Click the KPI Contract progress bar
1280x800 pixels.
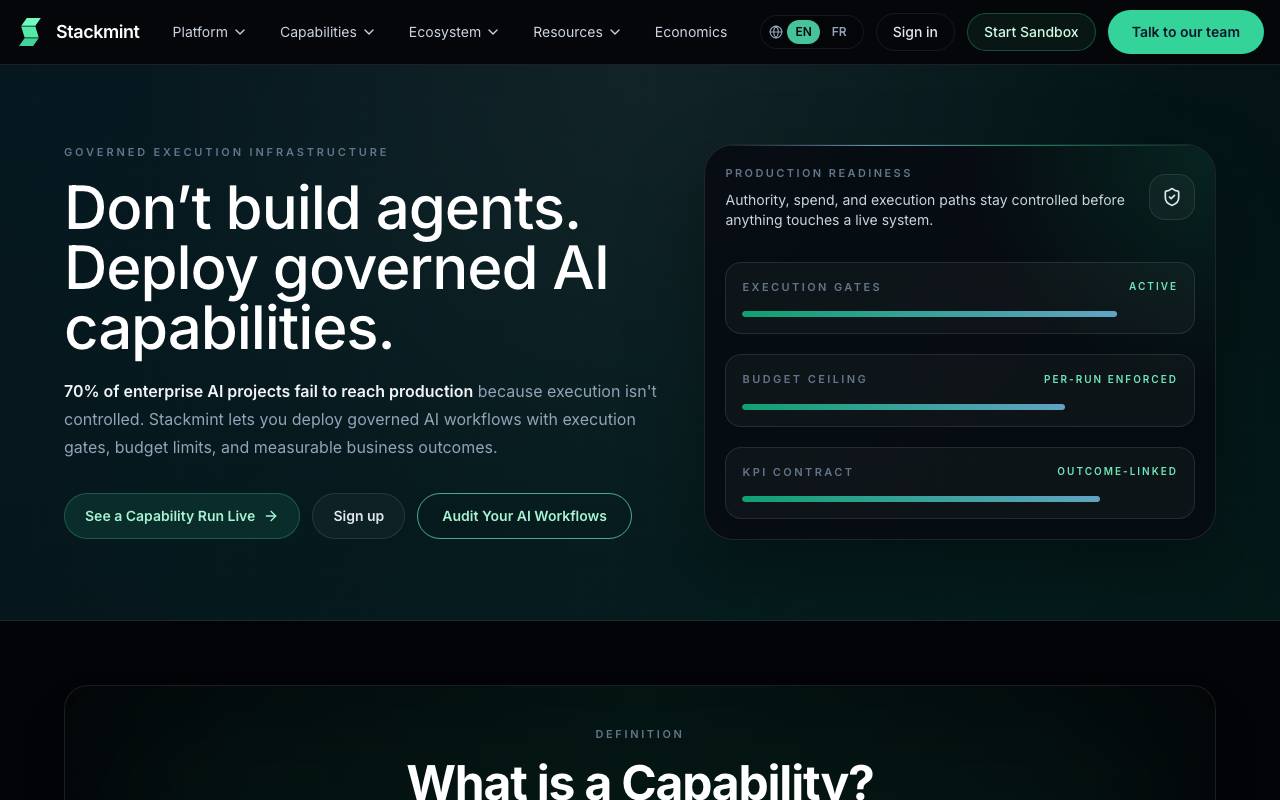click(921, 499)
